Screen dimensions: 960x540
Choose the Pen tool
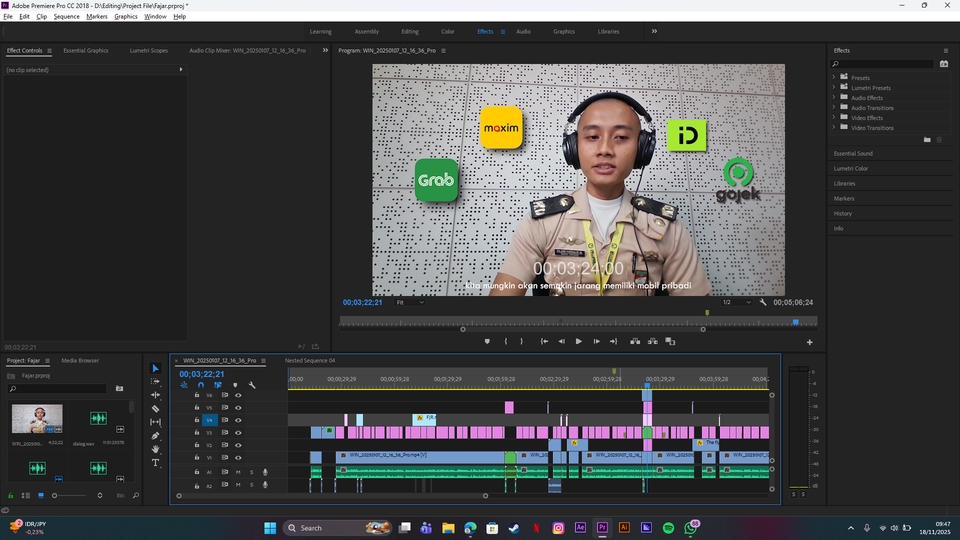click(155, 436)
